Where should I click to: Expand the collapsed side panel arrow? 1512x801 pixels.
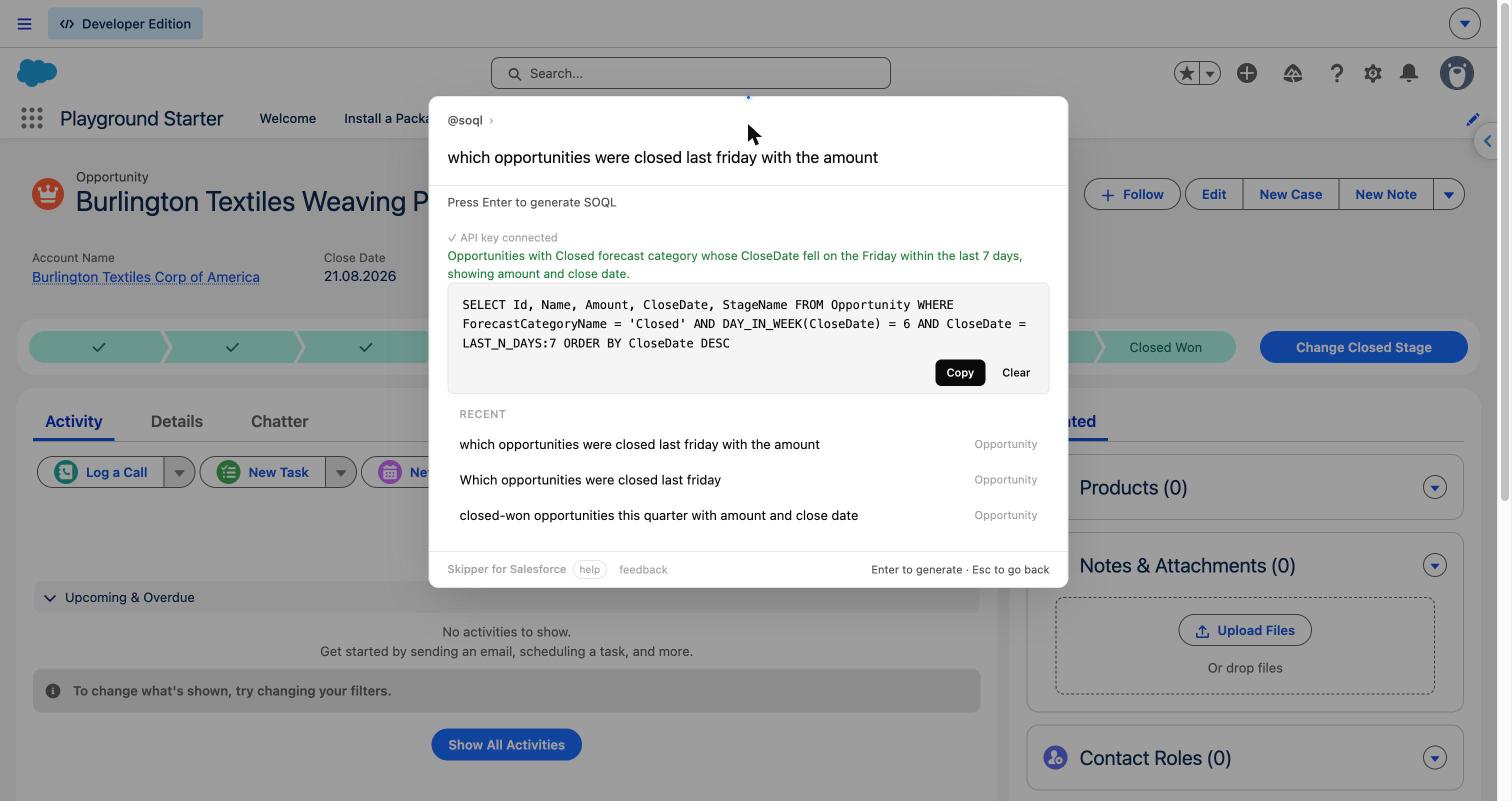tap(1487, 141)
